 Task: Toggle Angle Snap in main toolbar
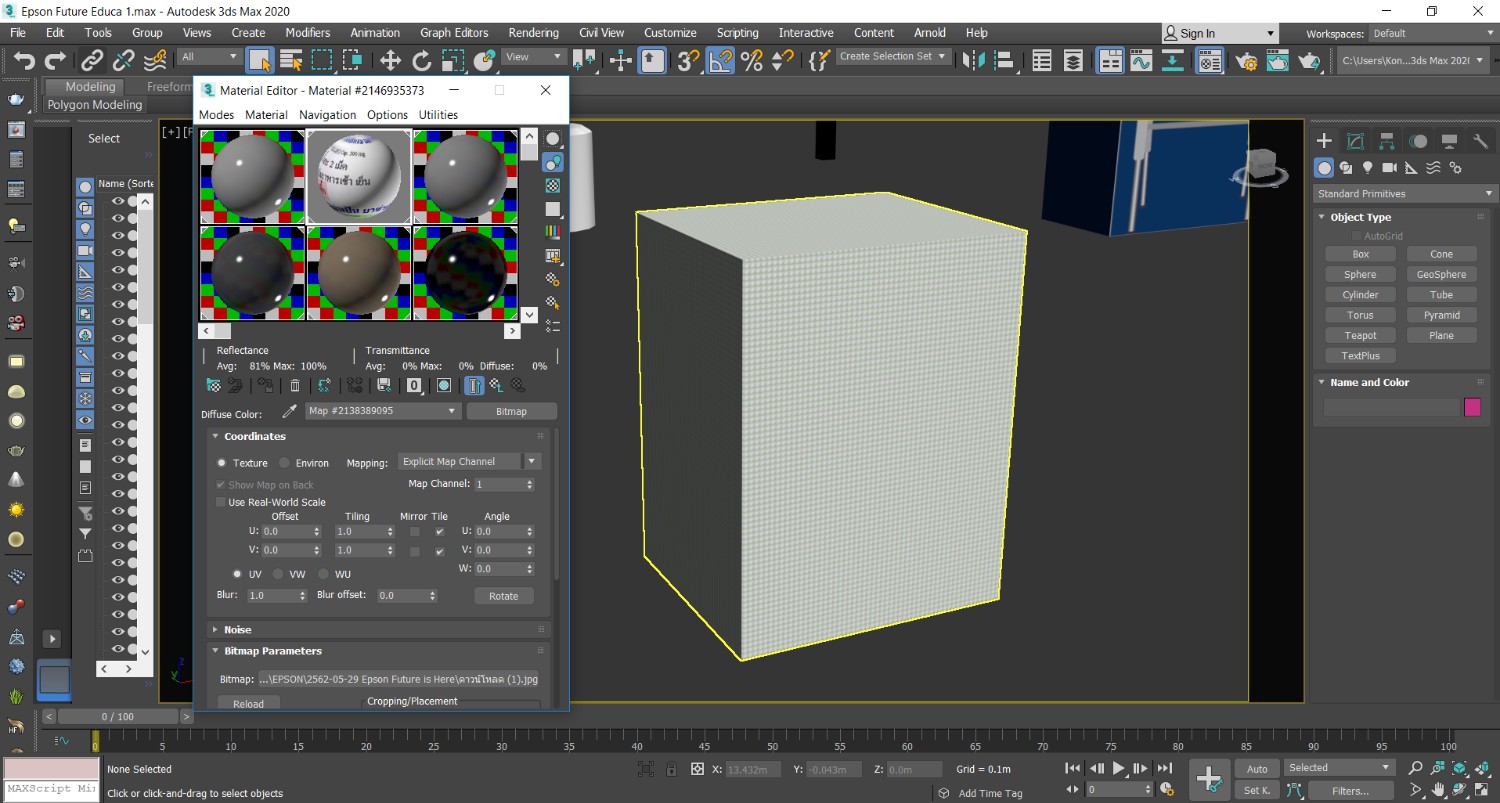(x=720, y=61)
